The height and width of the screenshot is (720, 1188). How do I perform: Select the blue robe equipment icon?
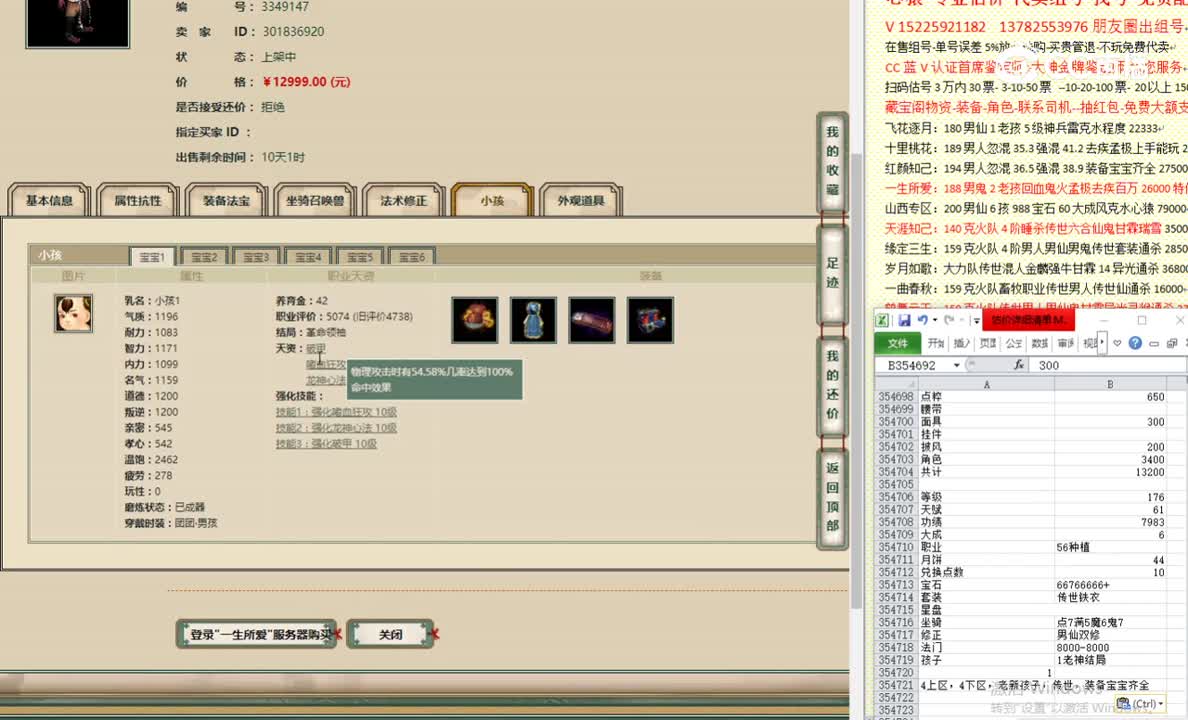tap(533, 320)
